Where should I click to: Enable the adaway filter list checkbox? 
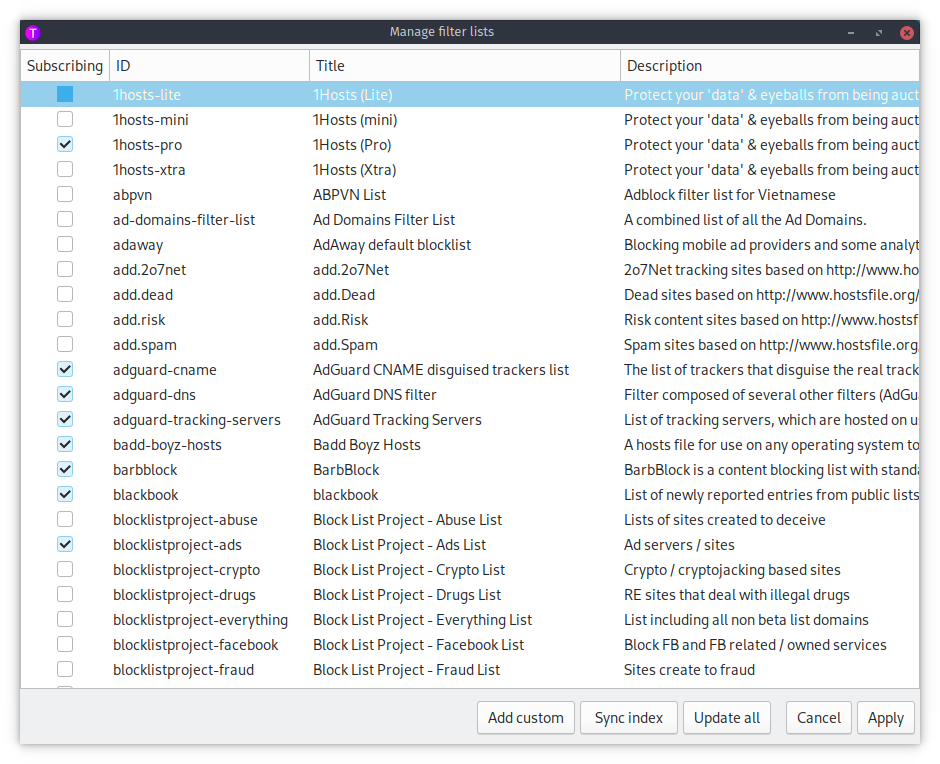click(65, 245)
